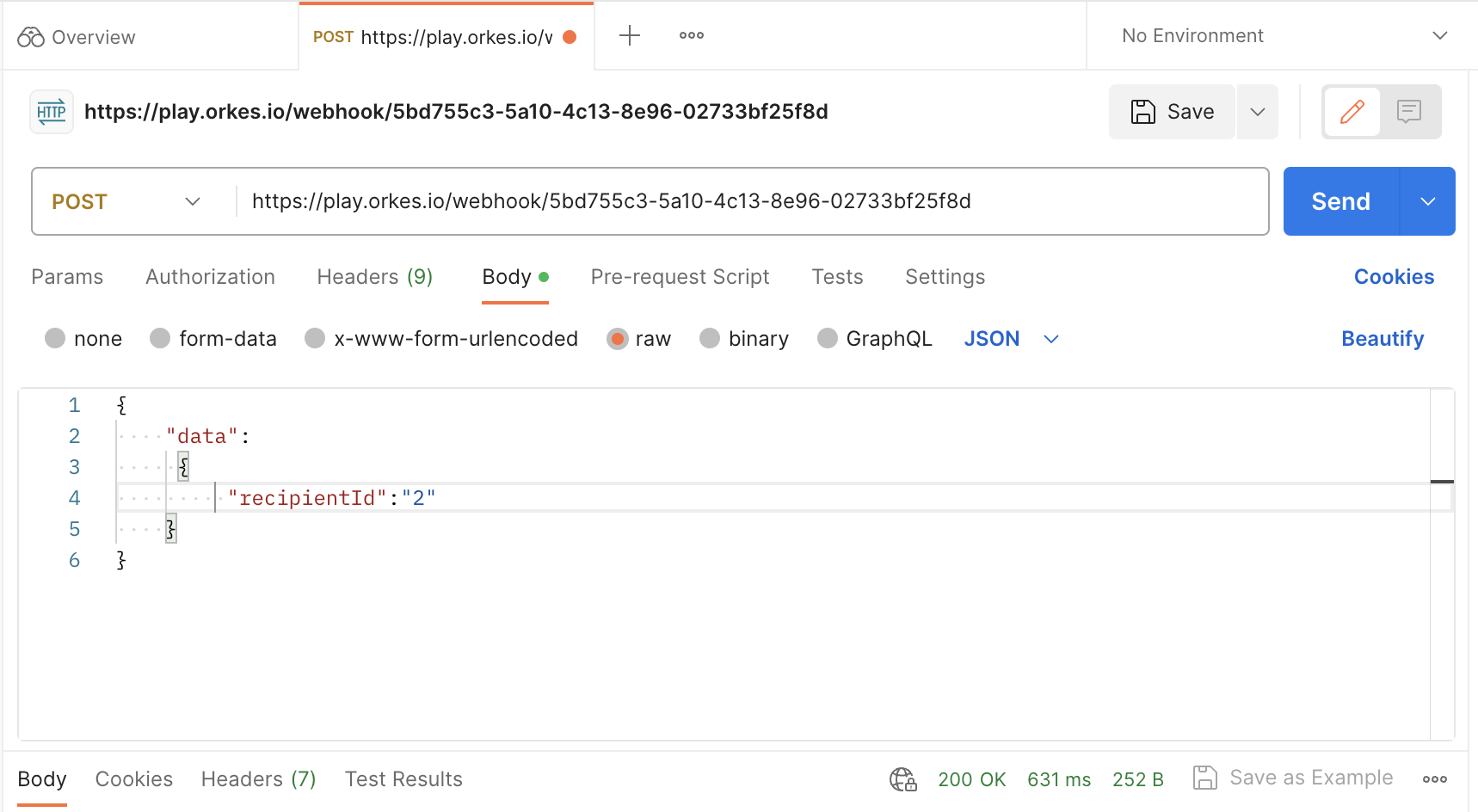Click the blue Send button

[x=1340, y=201]
